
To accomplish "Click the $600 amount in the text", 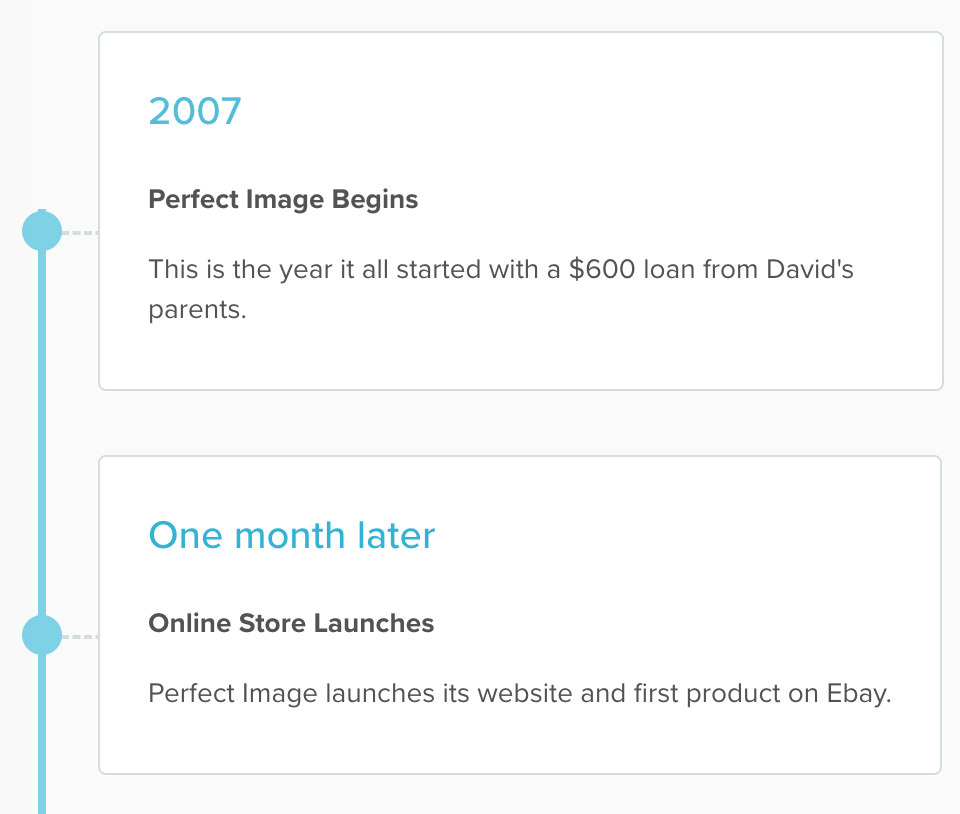I will coord(602,269).
